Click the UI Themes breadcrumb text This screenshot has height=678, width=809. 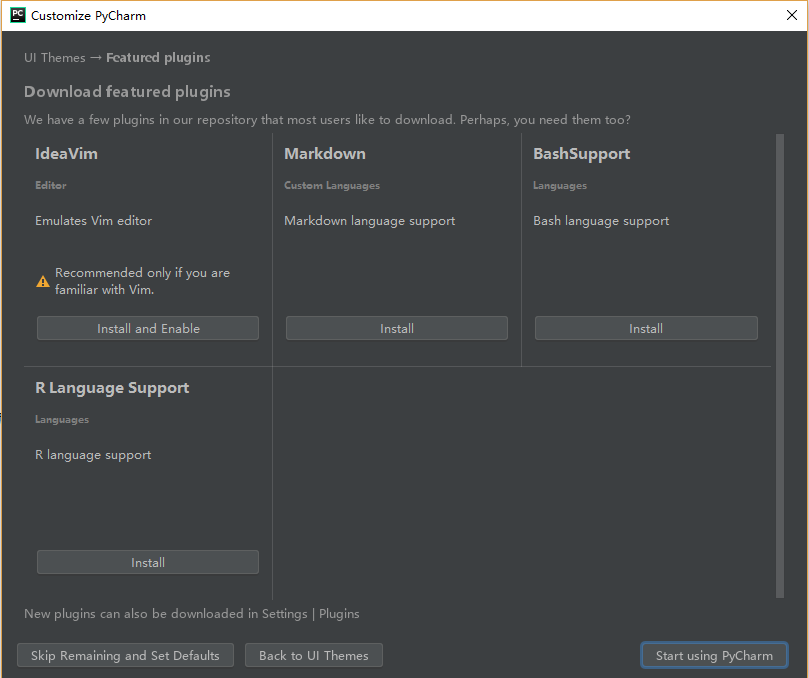55,57
